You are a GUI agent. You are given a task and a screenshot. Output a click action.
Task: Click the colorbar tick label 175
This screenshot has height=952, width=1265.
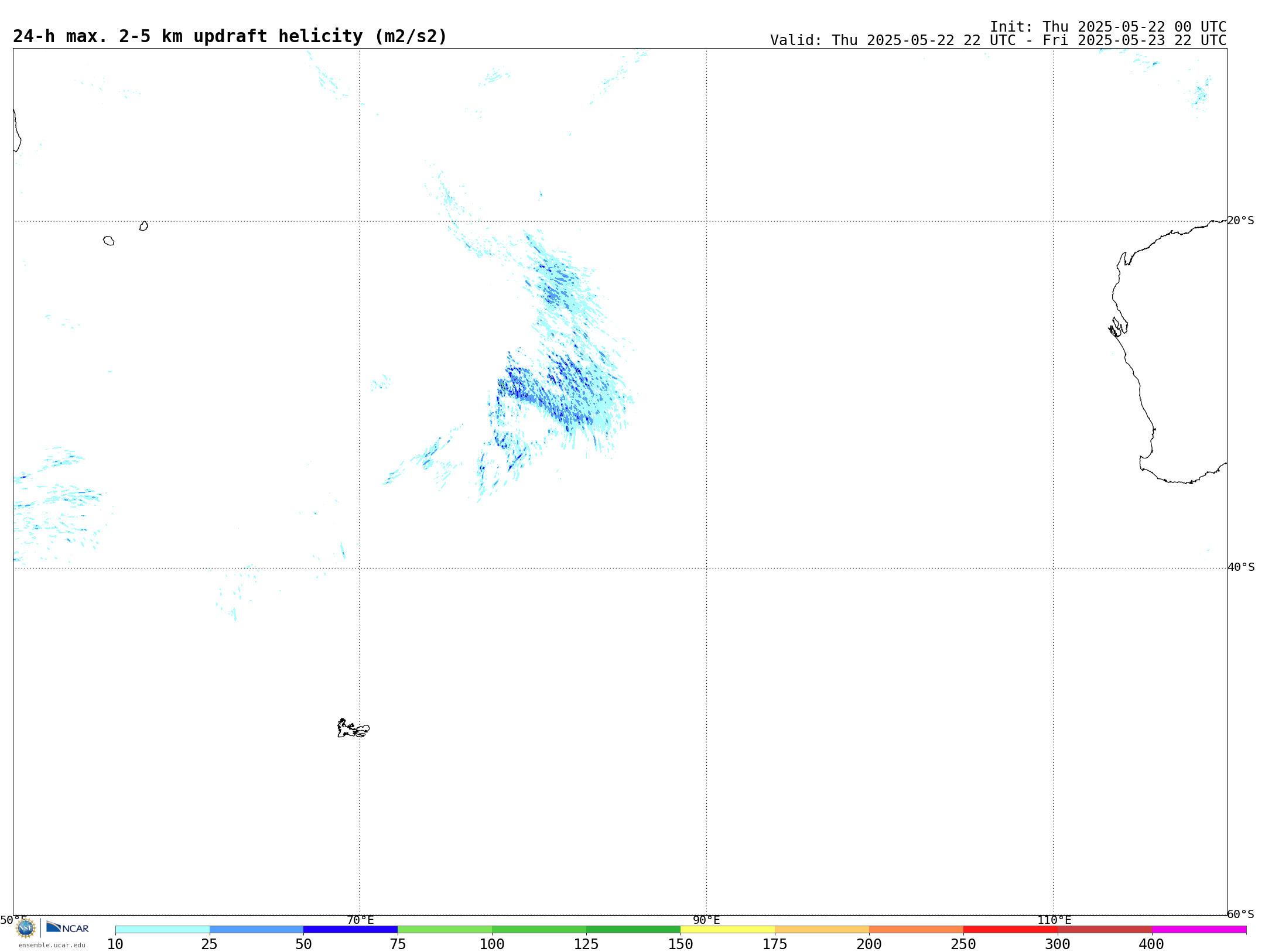(x=775, y=944)
